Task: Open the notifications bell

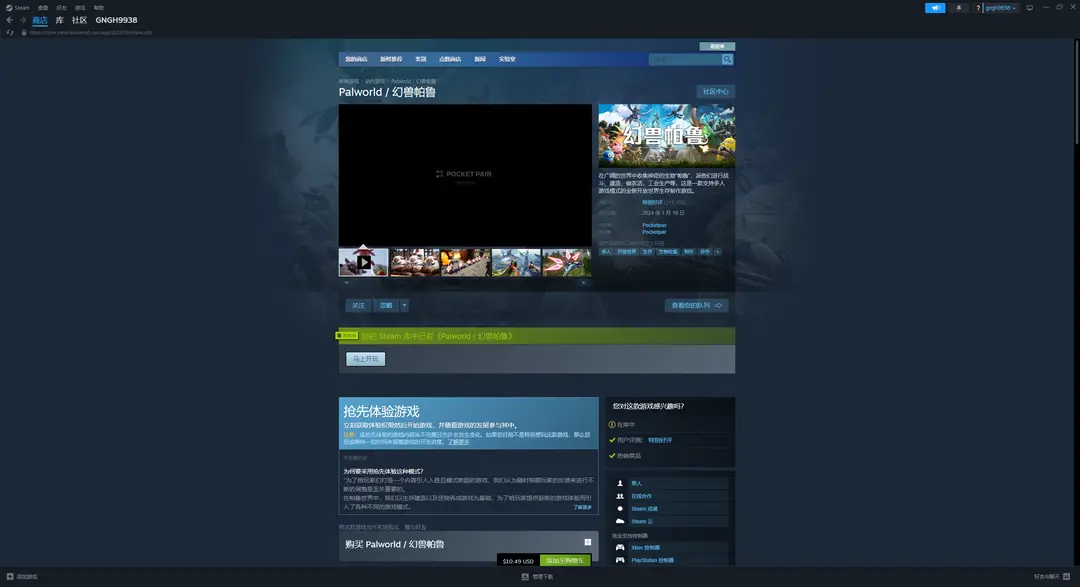Action: pos(958,8)
